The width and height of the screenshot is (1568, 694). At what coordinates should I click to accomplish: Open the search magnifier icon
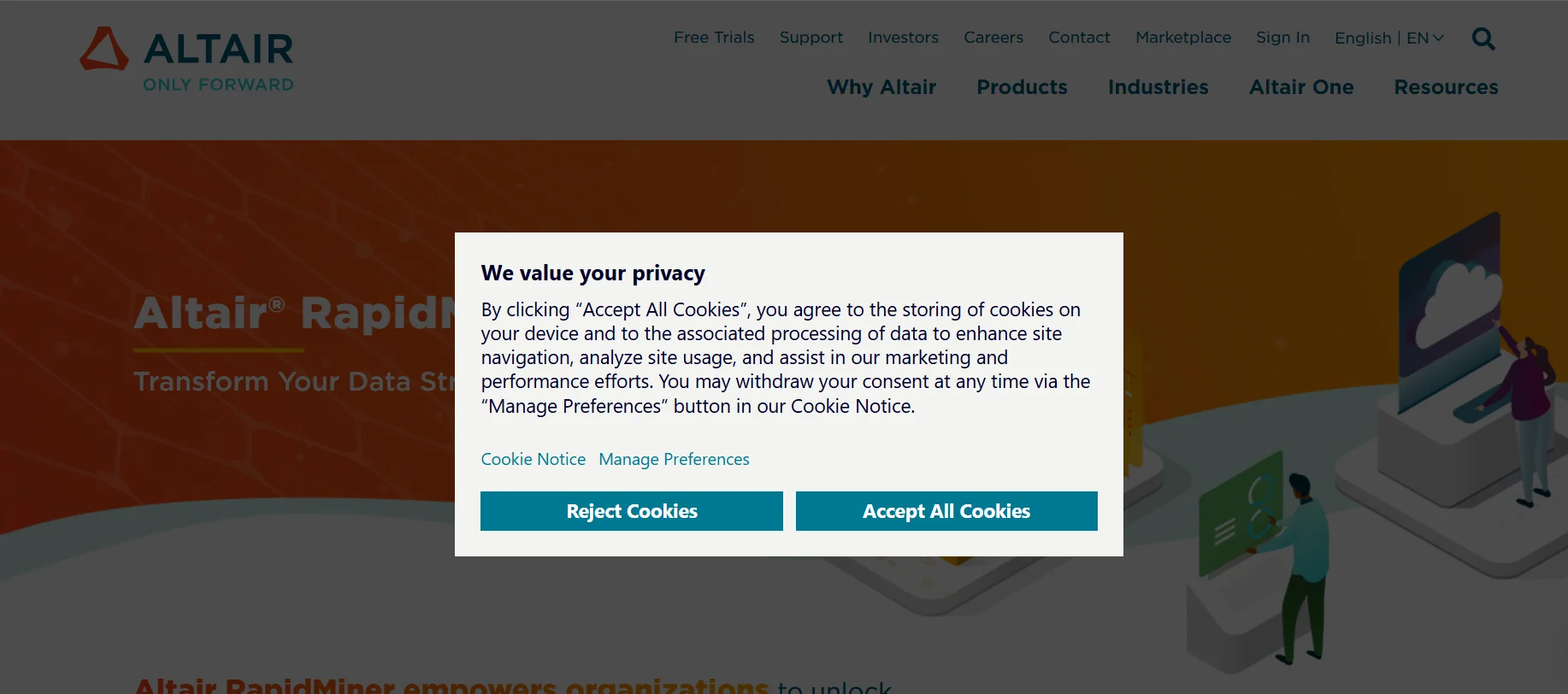point(1483,38)
